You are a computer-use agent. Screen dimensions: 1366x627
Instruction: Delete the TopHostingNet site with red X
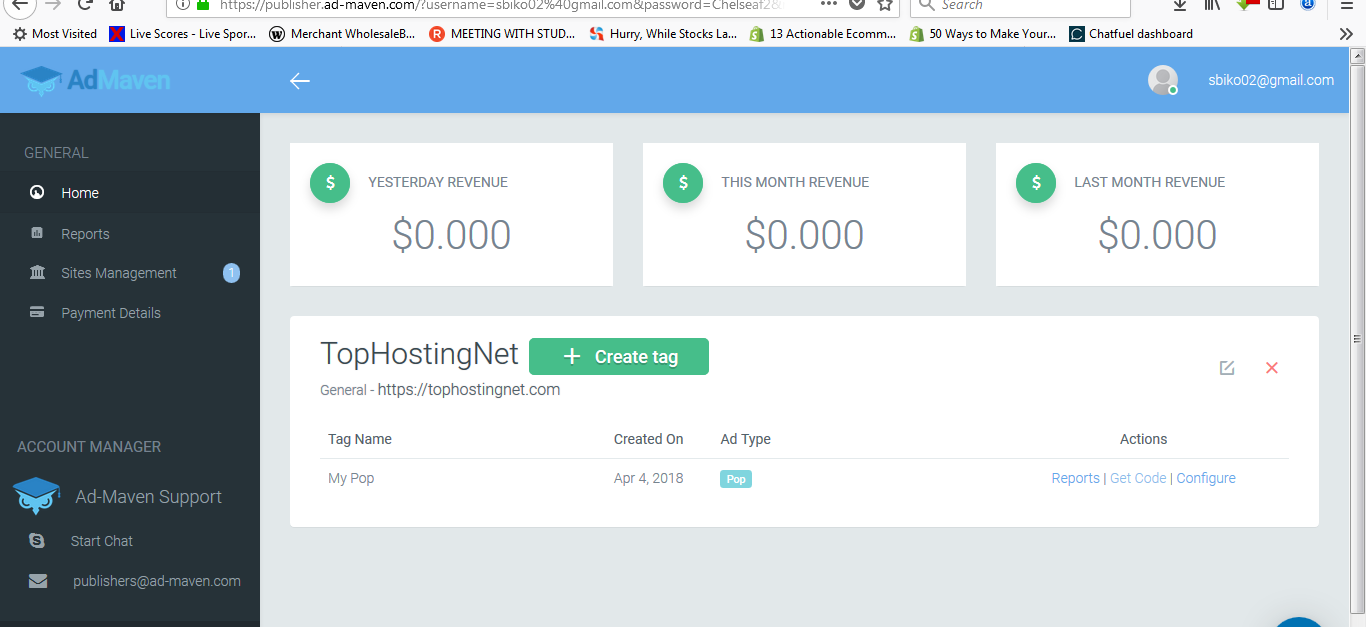pos(1272,368)
